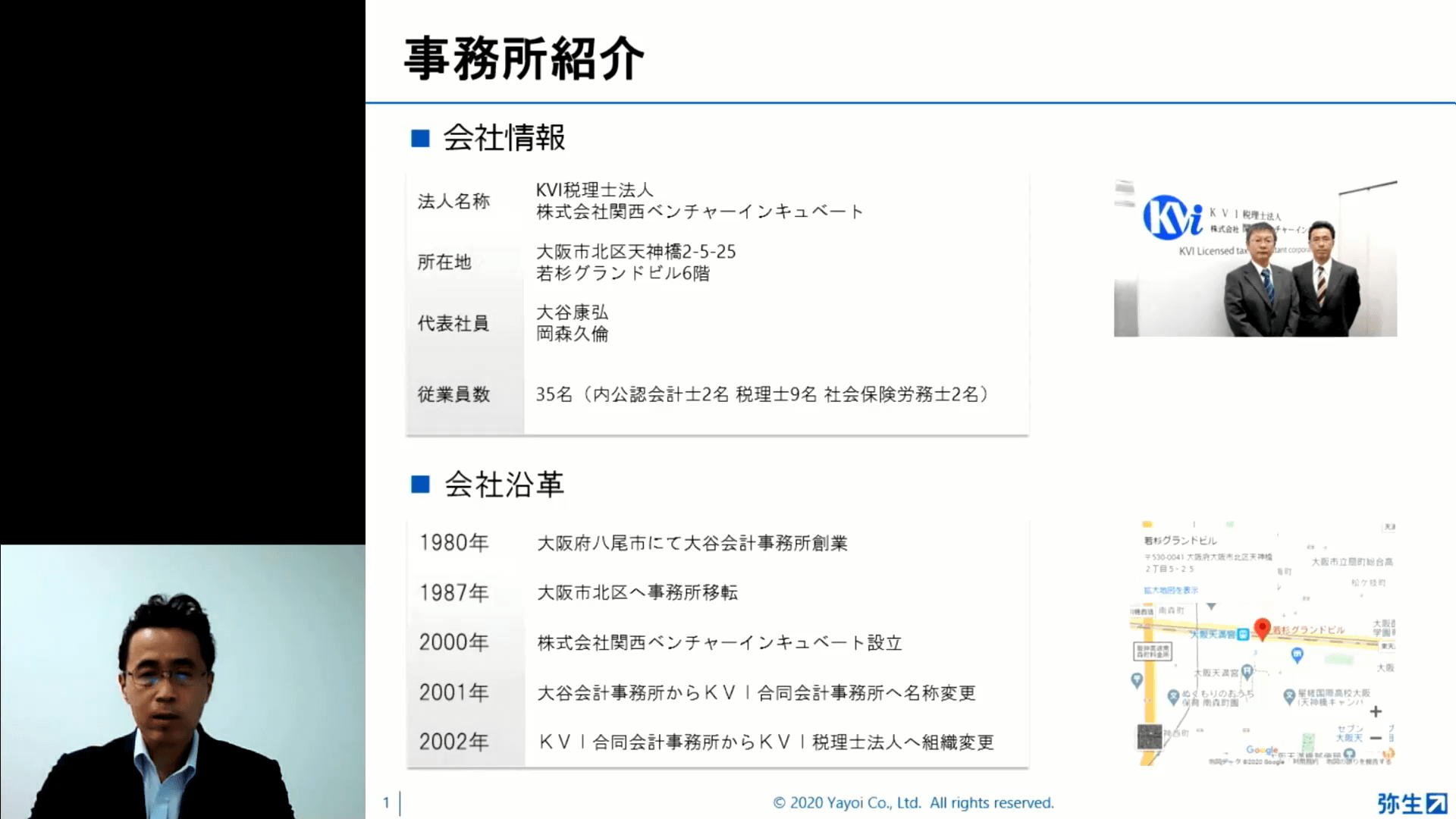Click the Google logo on the map

(1261, 750)
